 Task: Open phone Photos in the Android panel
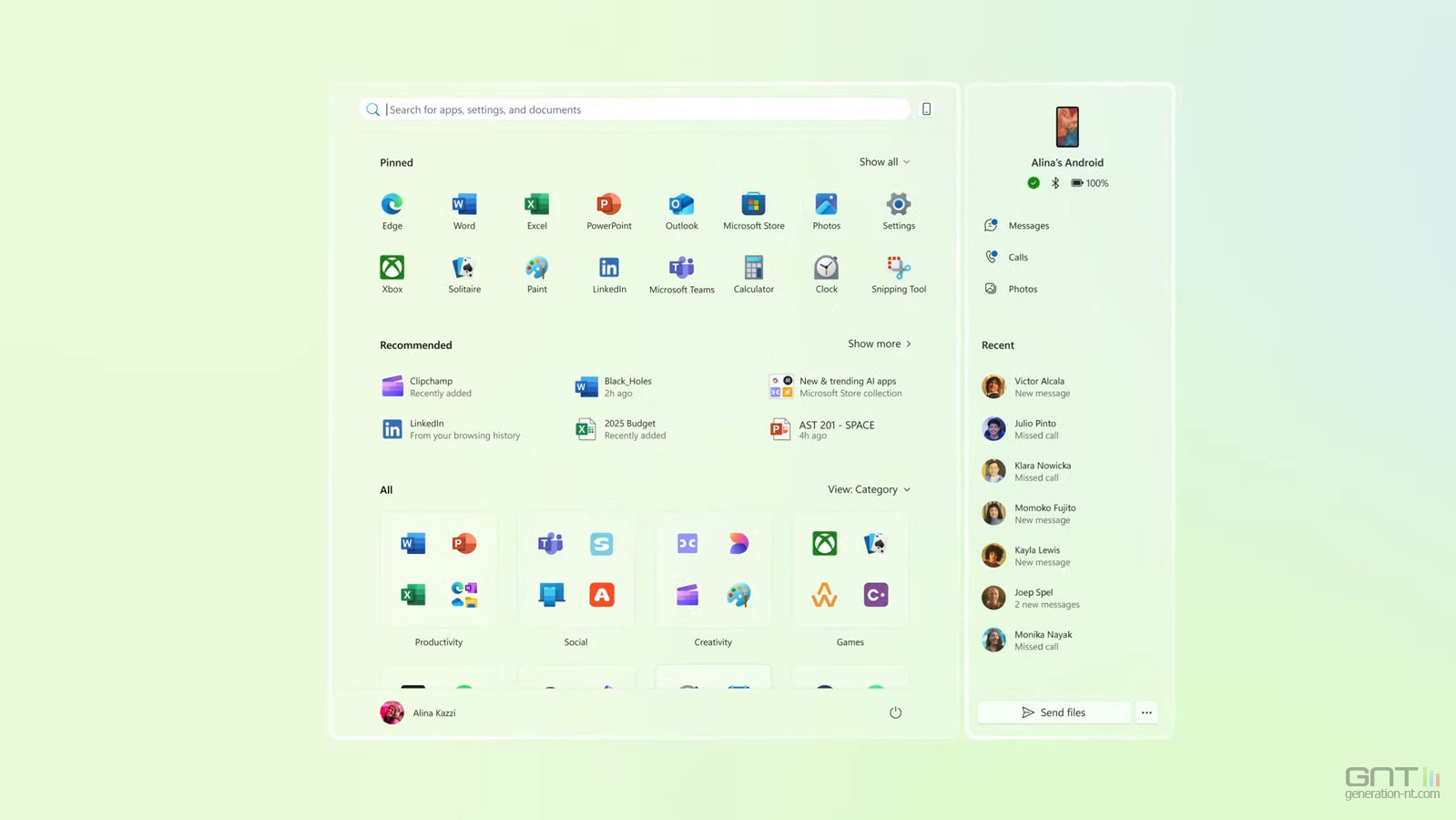[x=1011, y=289]
